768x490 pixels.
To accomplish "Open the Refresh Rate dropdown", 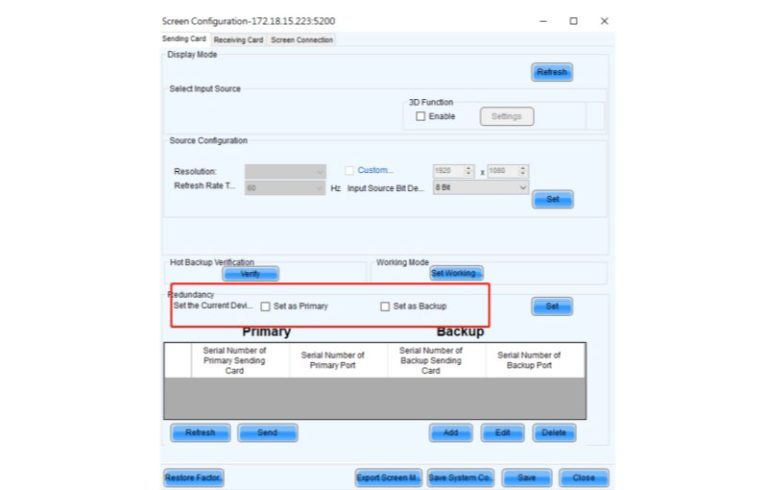I will [x=285, y=188].
